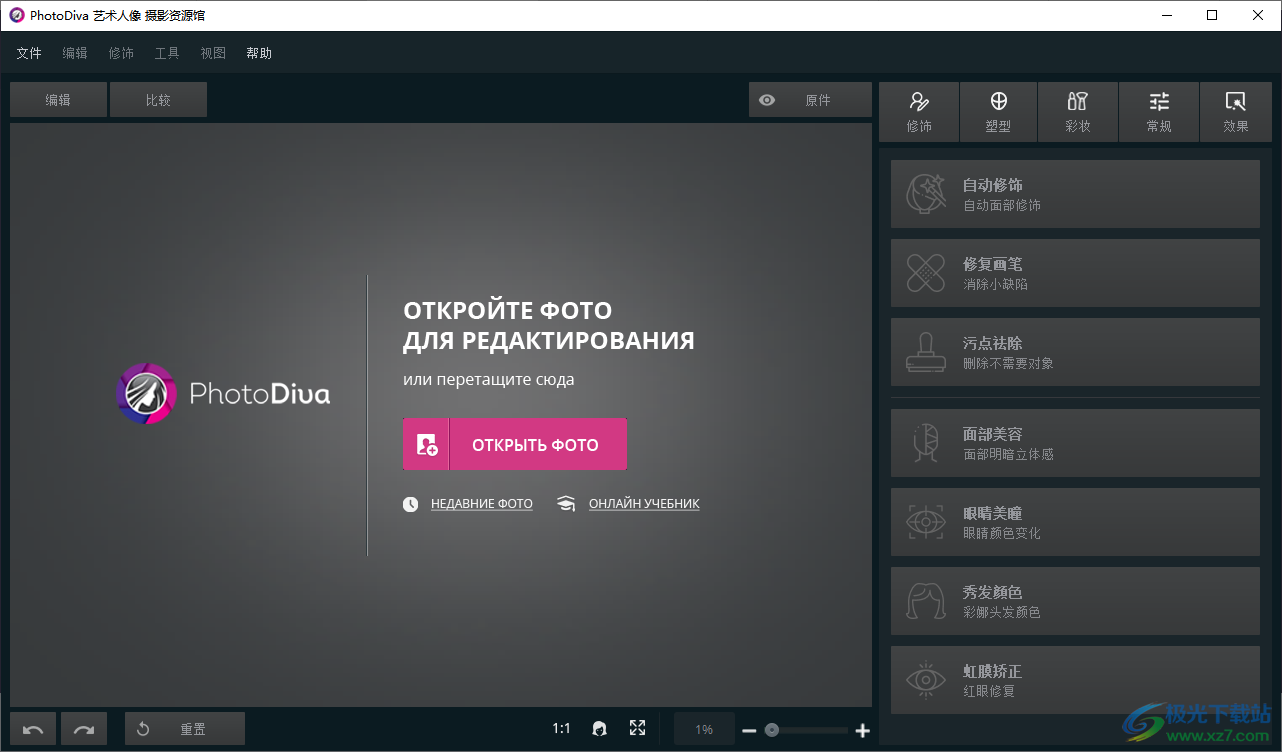Screen dimensions: 1282x752
Task: Open the 编辑 menu in menu bar
Action: tap(75, 53)
